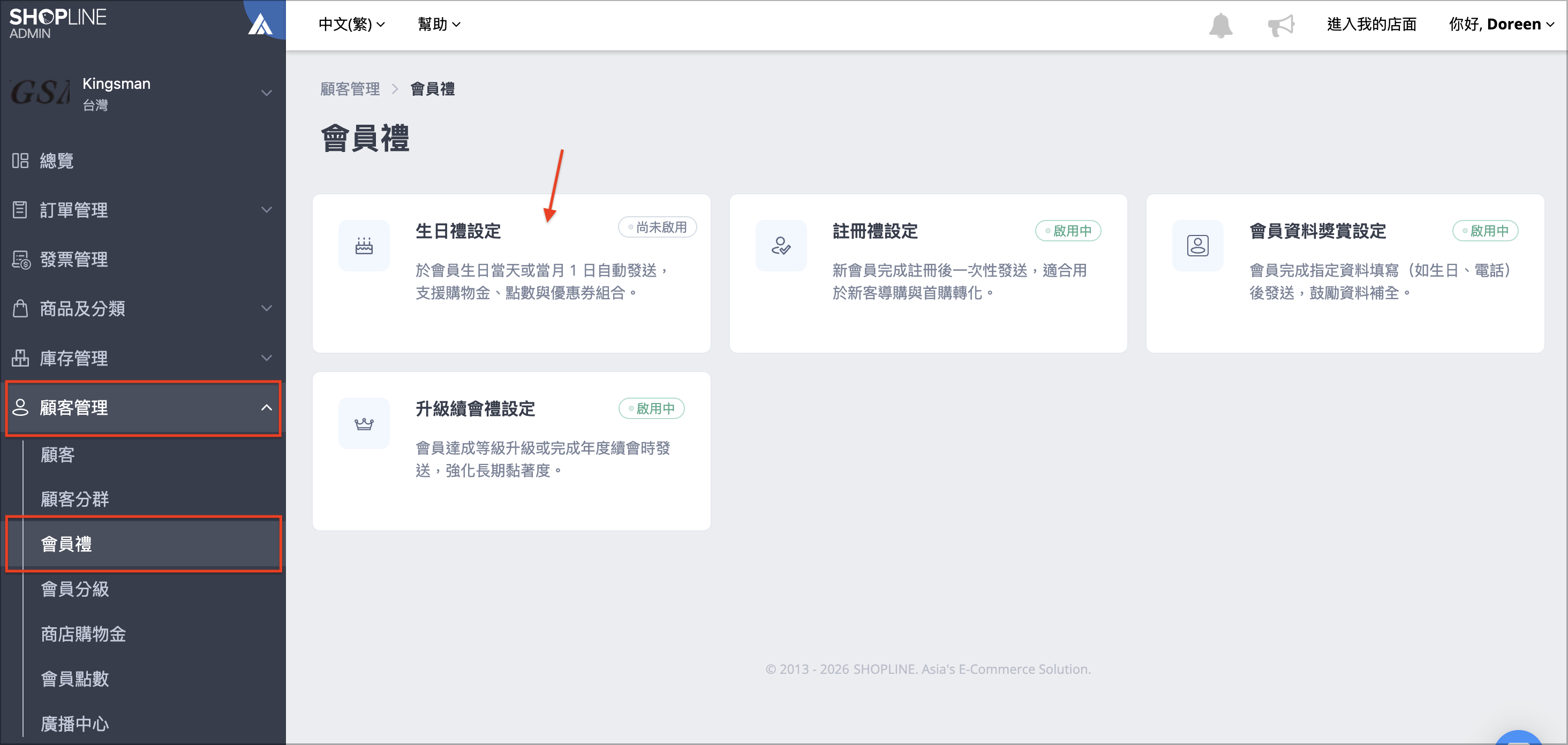
Task: Open the 幫助 help dropdown
Action: coord(439,24)
